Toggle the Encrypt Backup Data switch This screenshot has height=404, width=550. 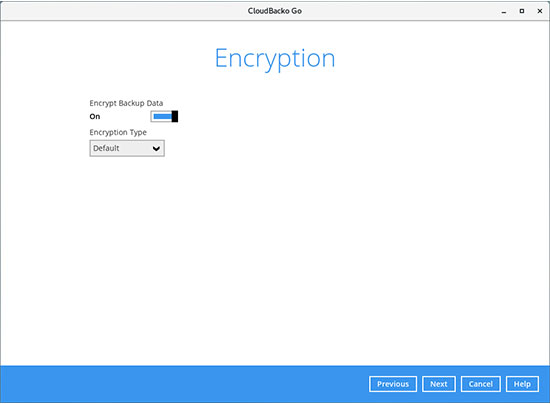164,116
